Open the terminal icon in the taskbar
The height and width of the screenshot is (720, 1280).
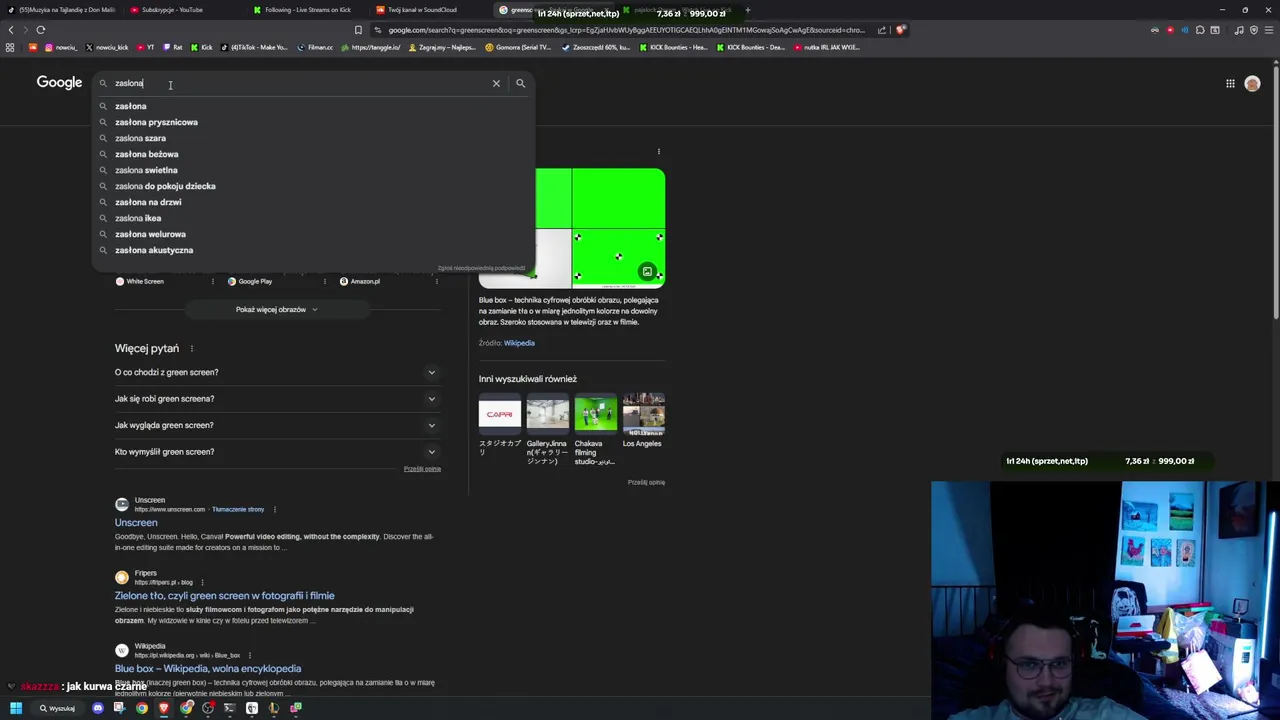230,708
